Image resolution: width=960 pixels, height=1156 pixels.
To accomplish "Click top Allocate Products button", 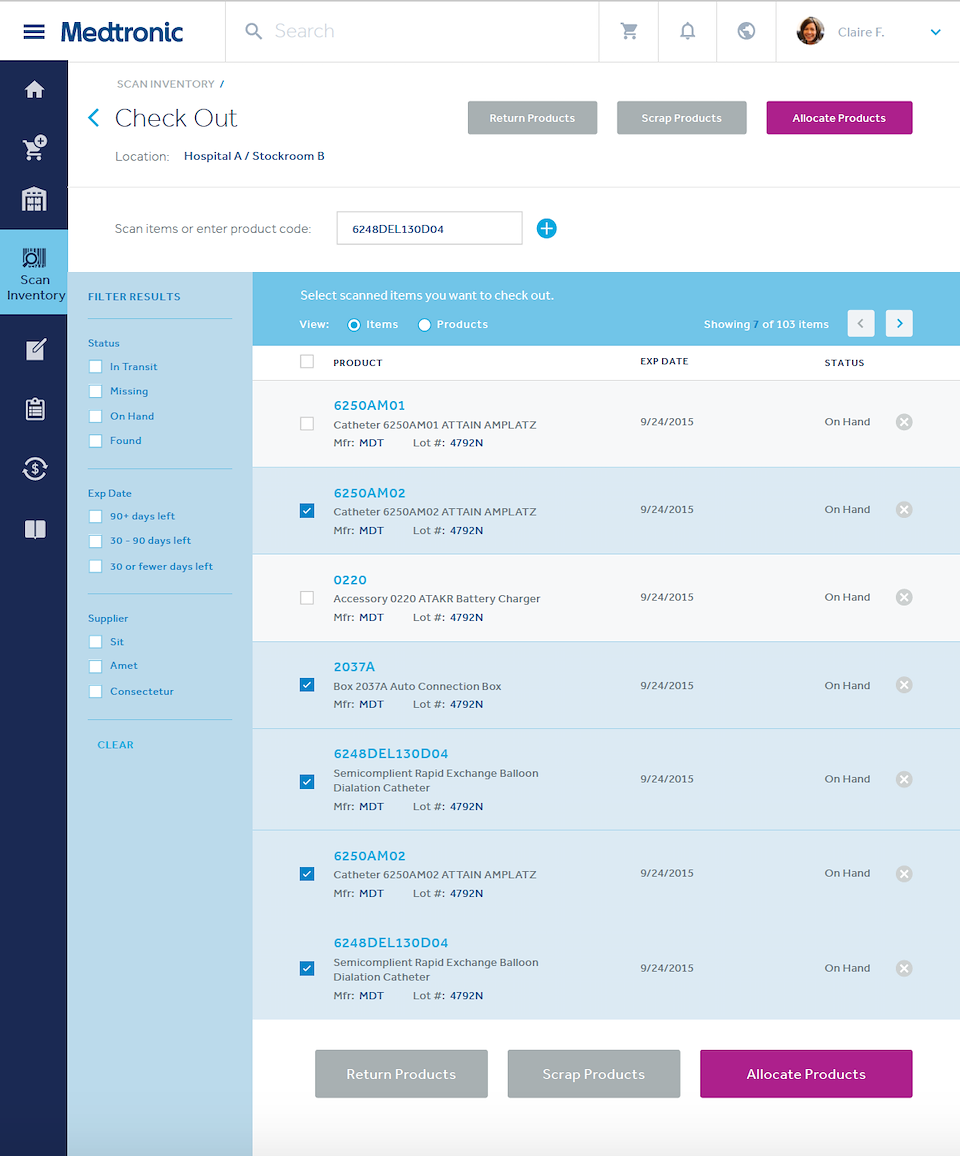I will (839, 118).
